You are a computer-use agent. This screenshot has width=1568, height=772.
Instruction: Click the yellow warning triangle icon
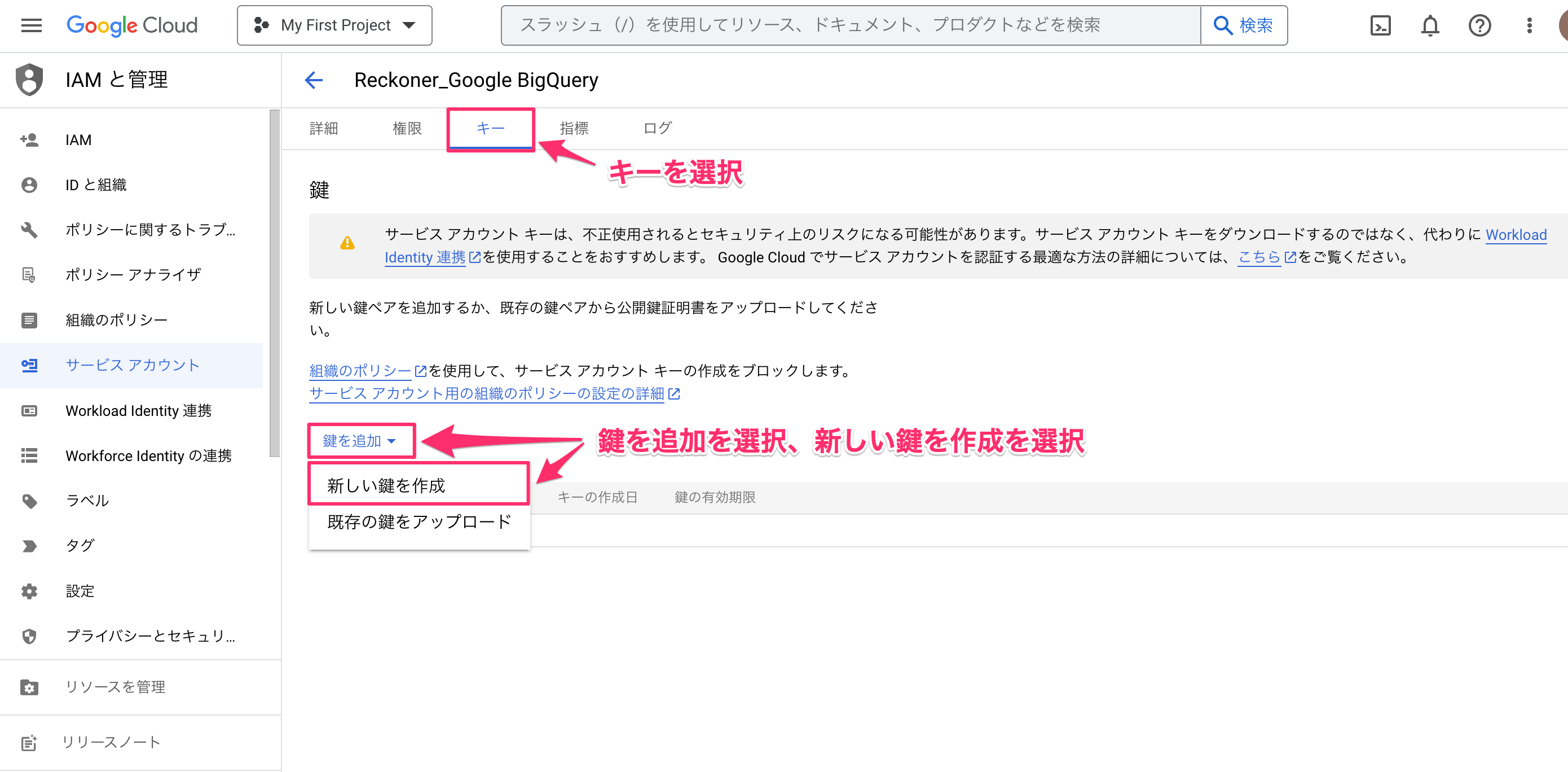coord(347,244)
